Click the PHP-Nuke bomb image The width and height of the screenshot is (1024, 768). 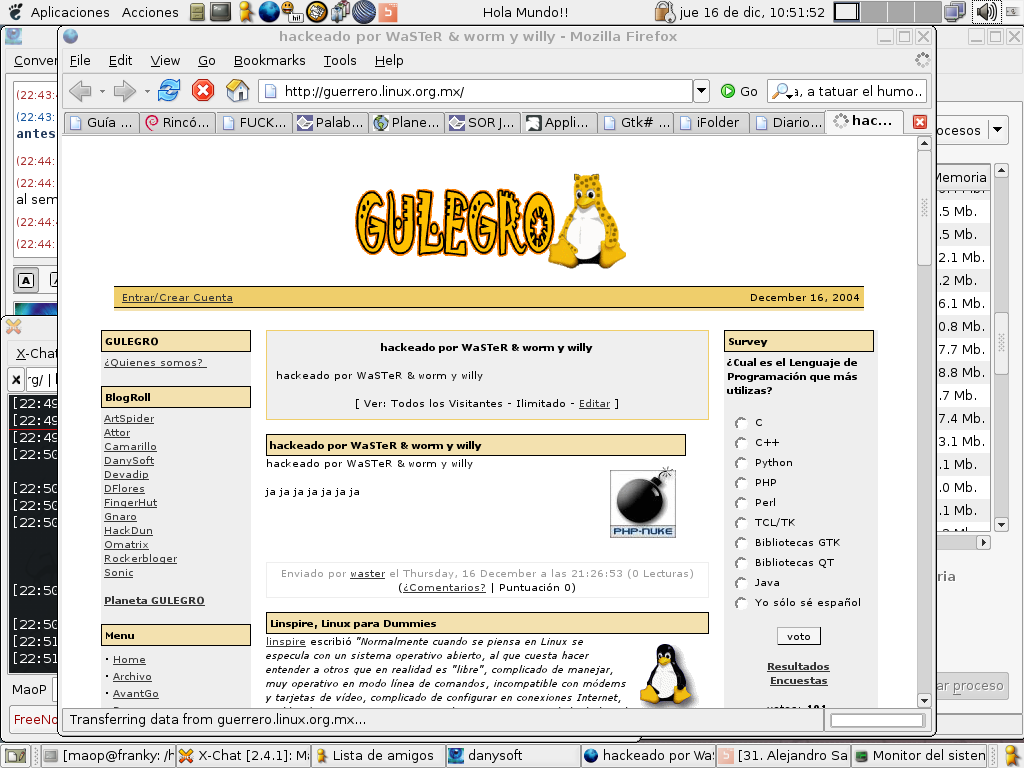tap(643, 502)
